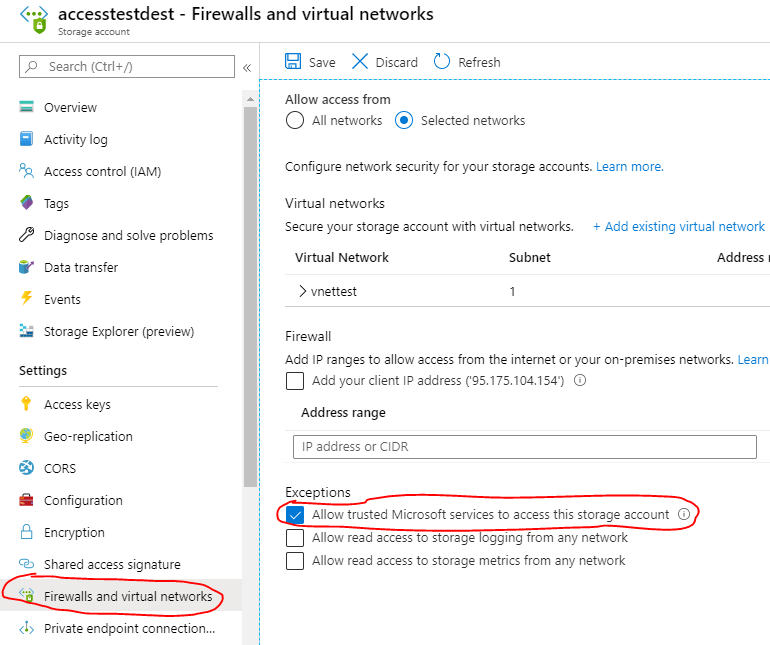Click Add existing virtual network link
770x645 pixels.
[x=679, y=227]
